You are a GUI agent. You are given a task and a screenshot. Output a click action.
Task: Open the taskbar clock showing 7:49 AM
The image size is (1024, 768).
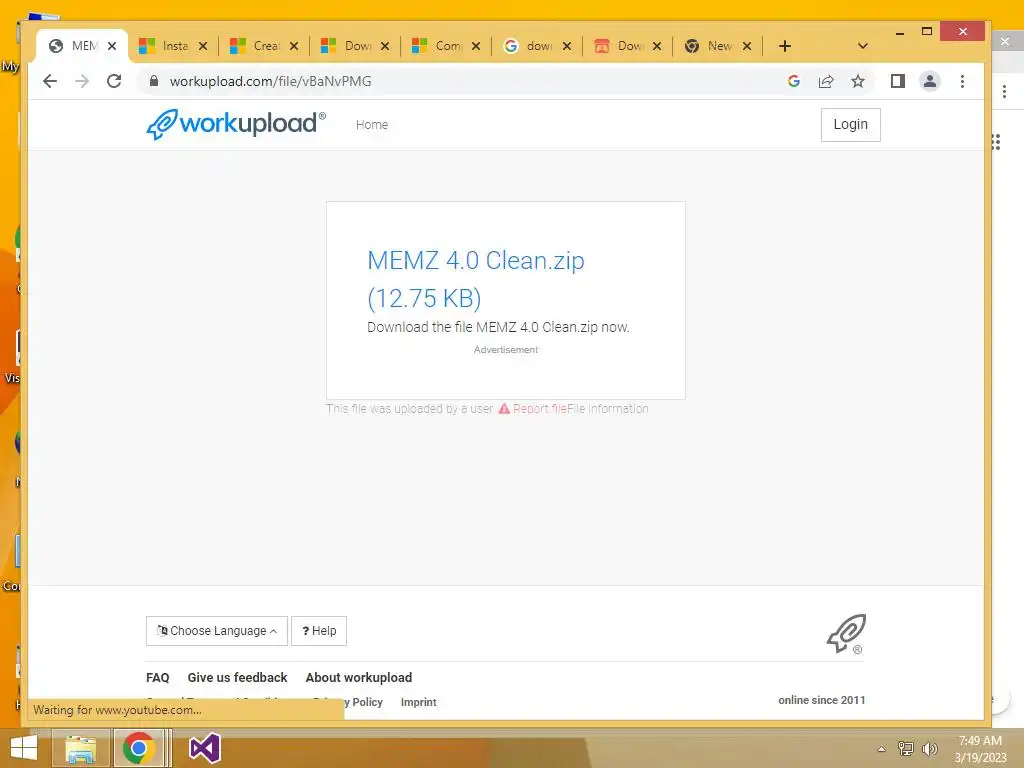click(980, 749)
